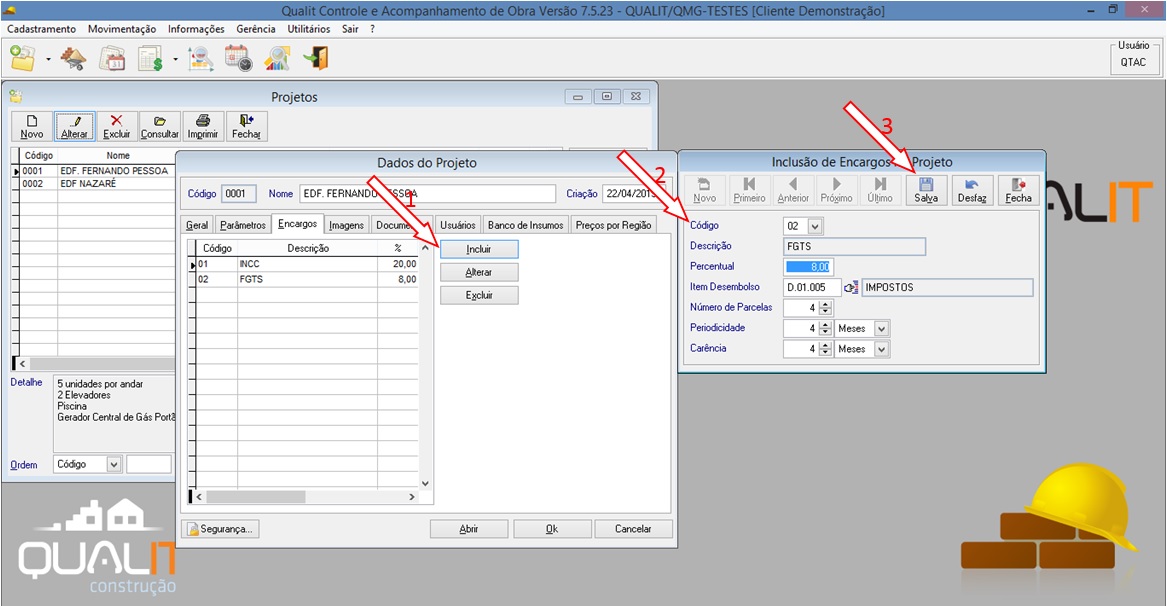
Task: Open Carência Meses unit dropdown
Action: click(x=882, y=349)
